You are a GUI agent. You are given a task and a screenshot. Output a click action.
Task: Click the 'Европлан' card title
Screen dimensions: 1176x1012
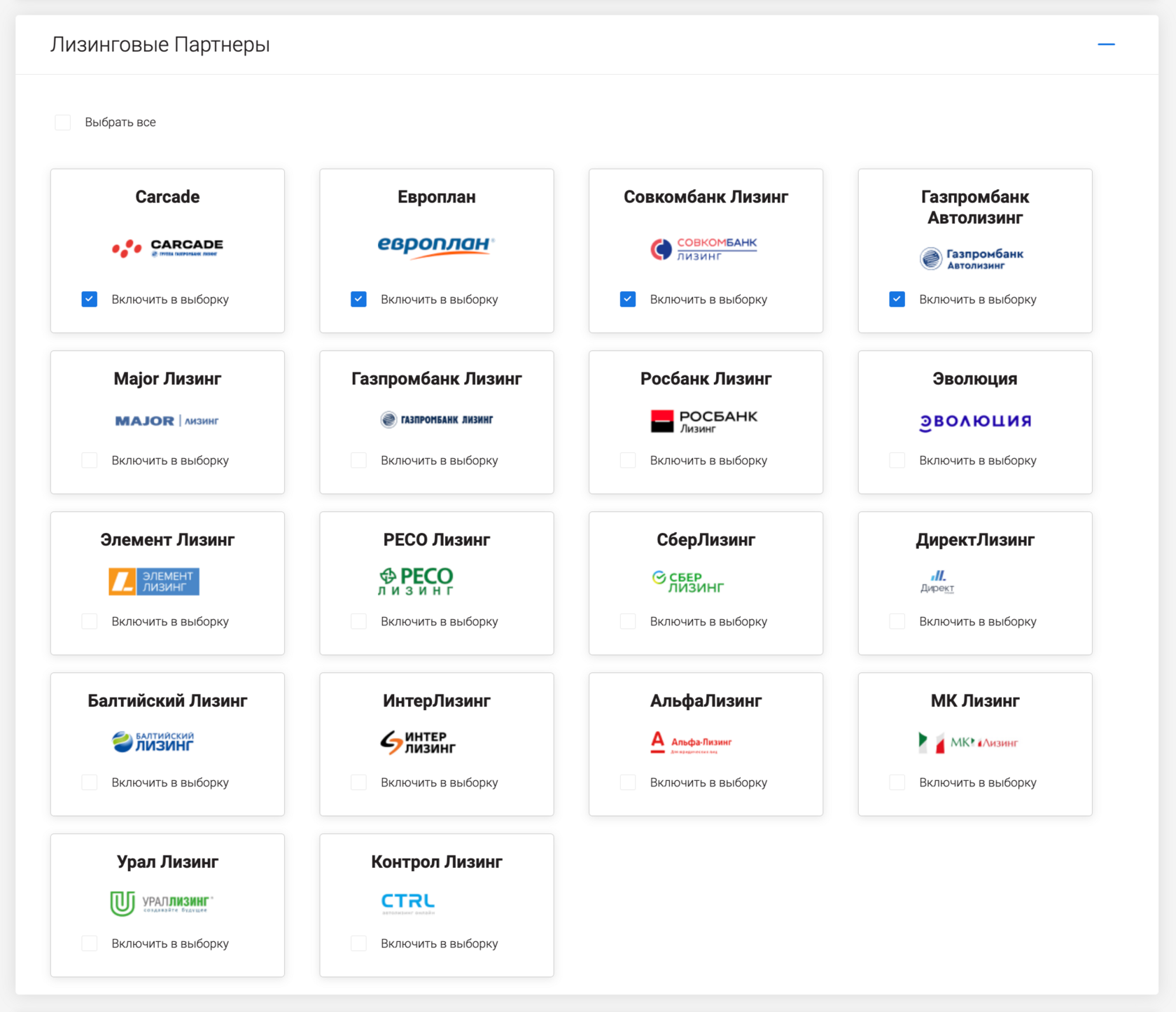coord(437,197)
